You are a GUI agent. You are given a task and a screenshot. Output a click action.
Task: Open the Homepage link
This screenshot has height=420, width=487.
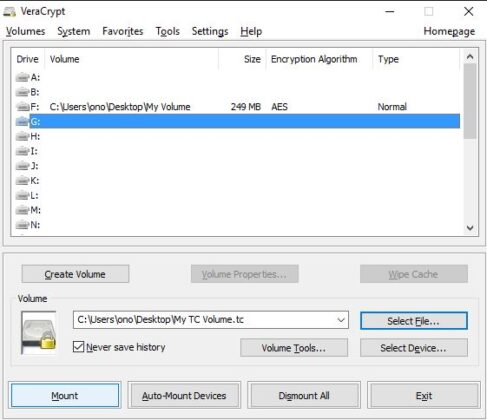point(449,31)
